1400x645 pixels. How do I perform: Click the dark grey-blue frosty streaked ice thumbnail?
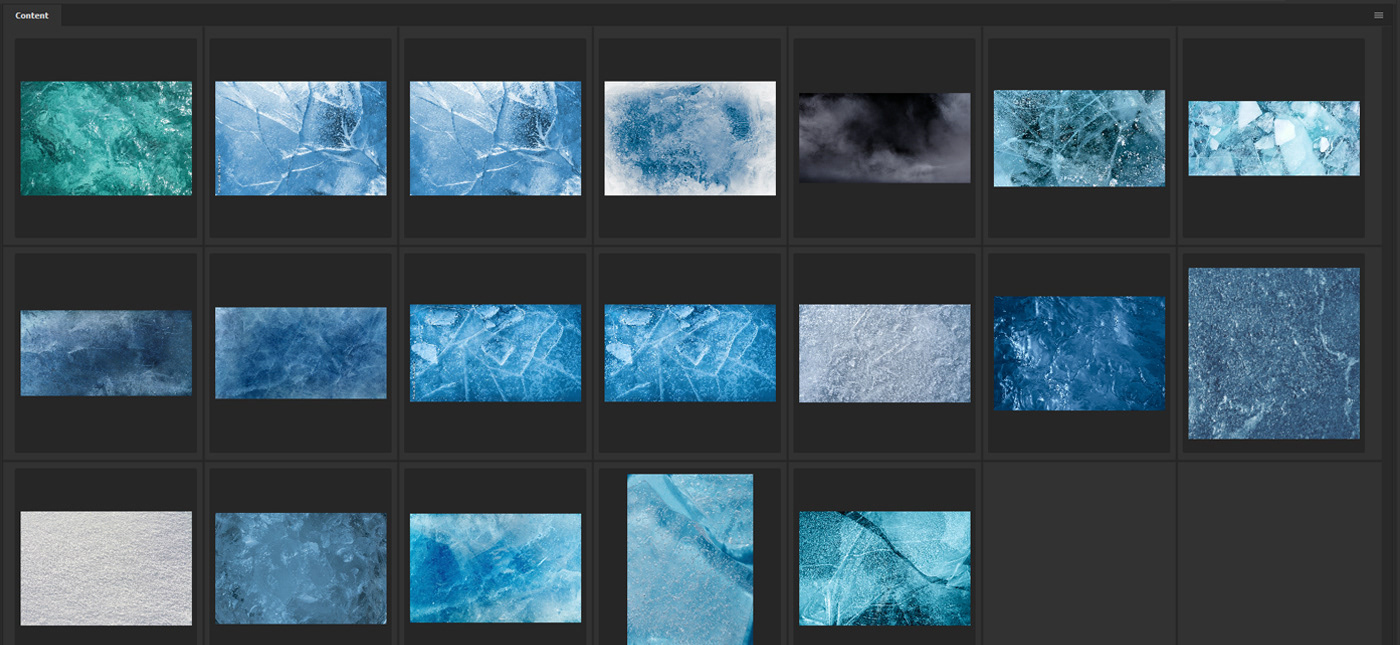coord(106,353)
